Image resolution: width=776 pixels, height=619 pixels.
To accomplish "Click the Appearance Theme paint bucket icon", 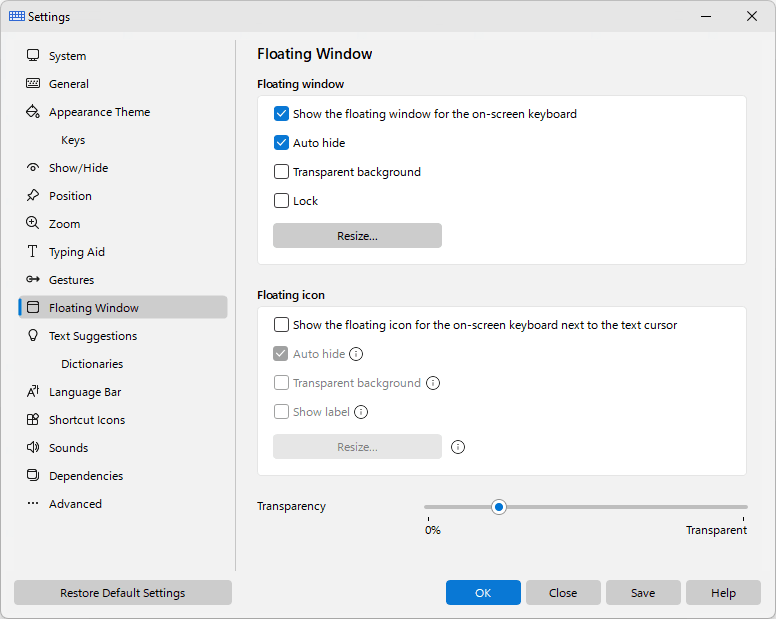I will point(33,111).
